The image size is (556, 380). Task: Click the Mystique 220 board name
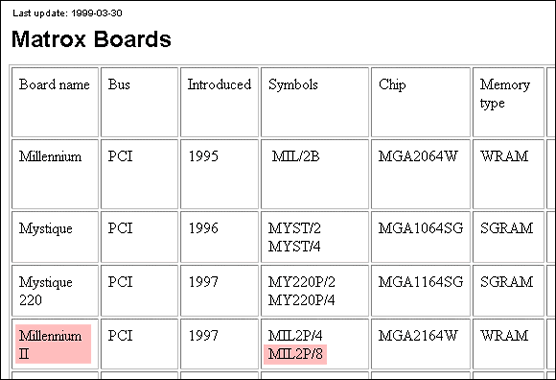46,291
